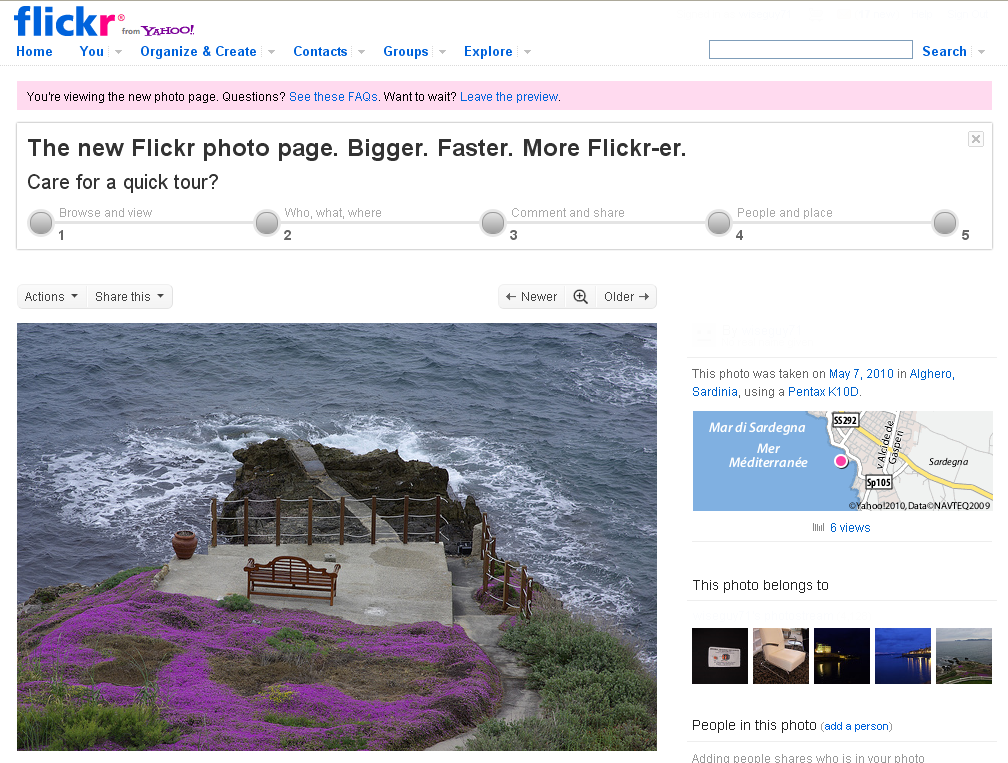This screenshot has width=1008, height=763.
Task: Select the pink location marker on the map
Action: click(842, 462)
